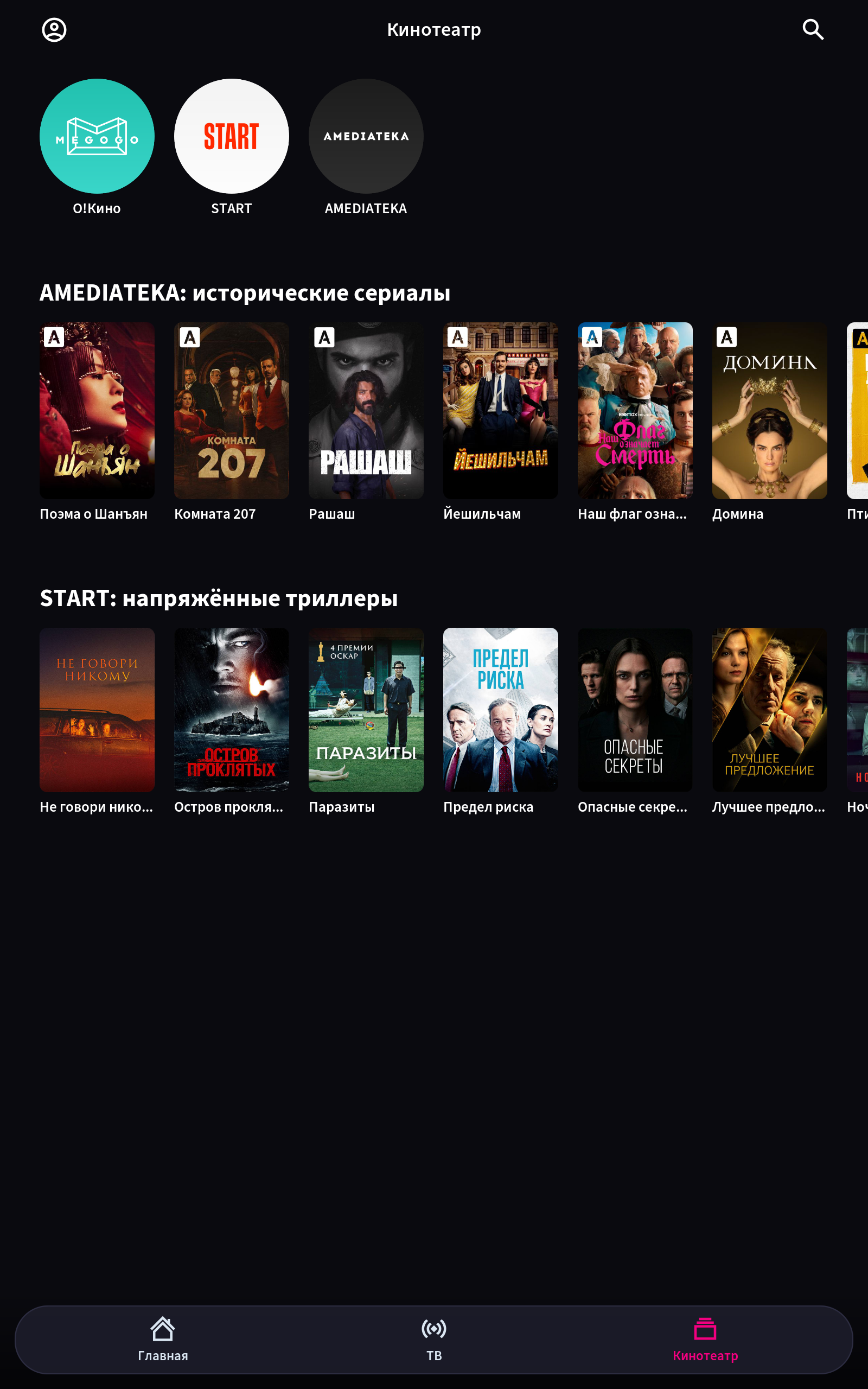Open the Комната 207 poster
The image size is (868, 1389).
click(231, 410)
